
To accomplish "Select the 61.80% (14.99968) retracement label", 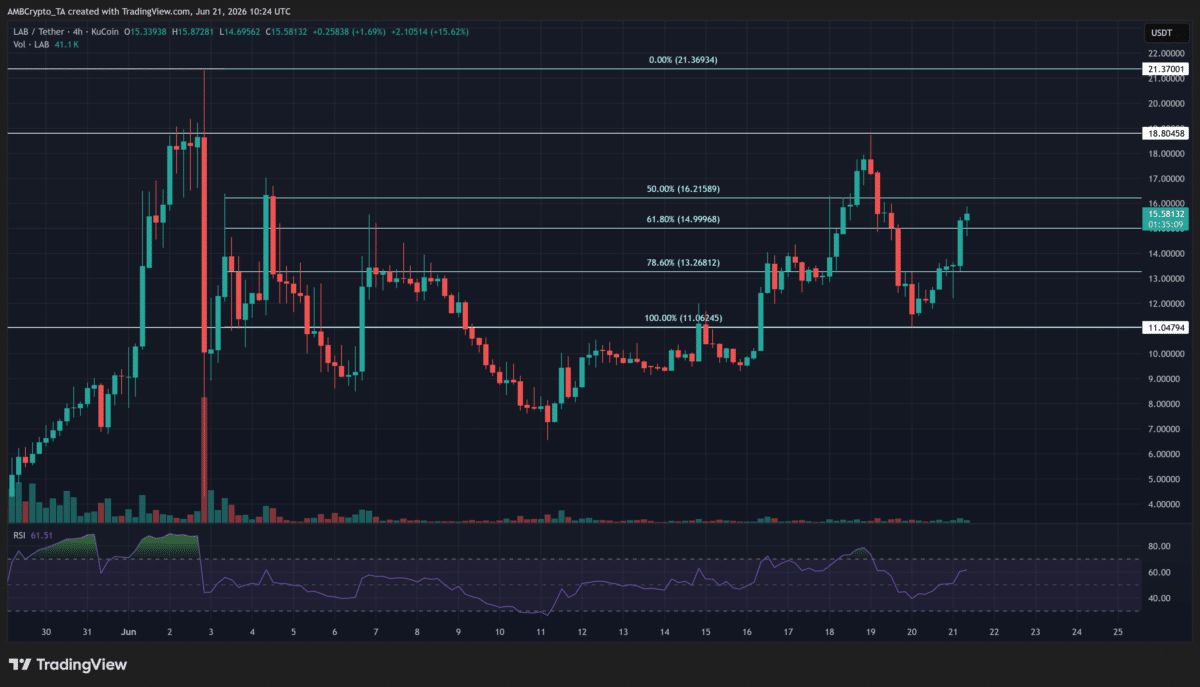I will coord(684,219).
